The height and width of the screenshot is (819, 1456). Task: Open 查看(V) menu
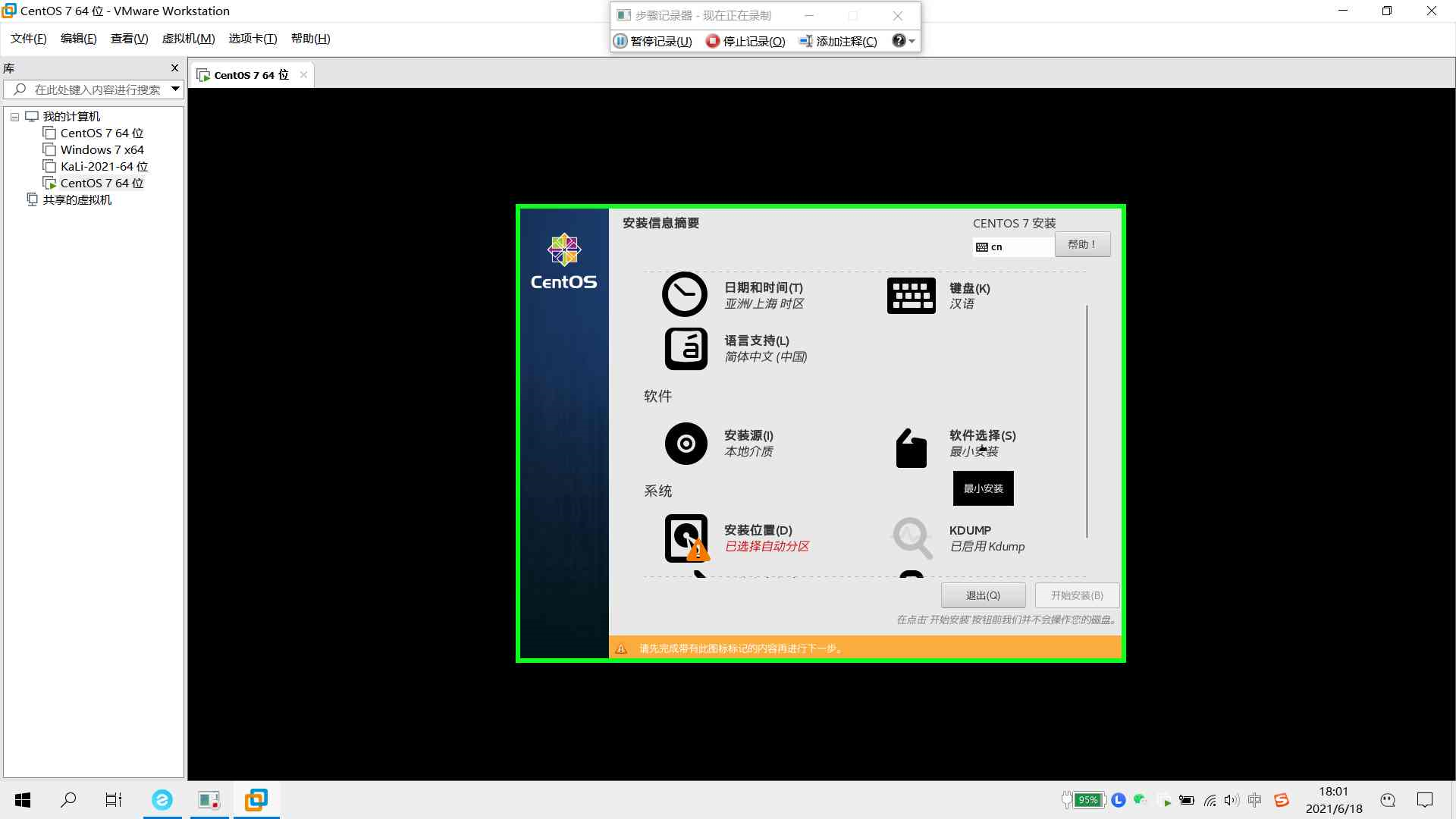129,39
